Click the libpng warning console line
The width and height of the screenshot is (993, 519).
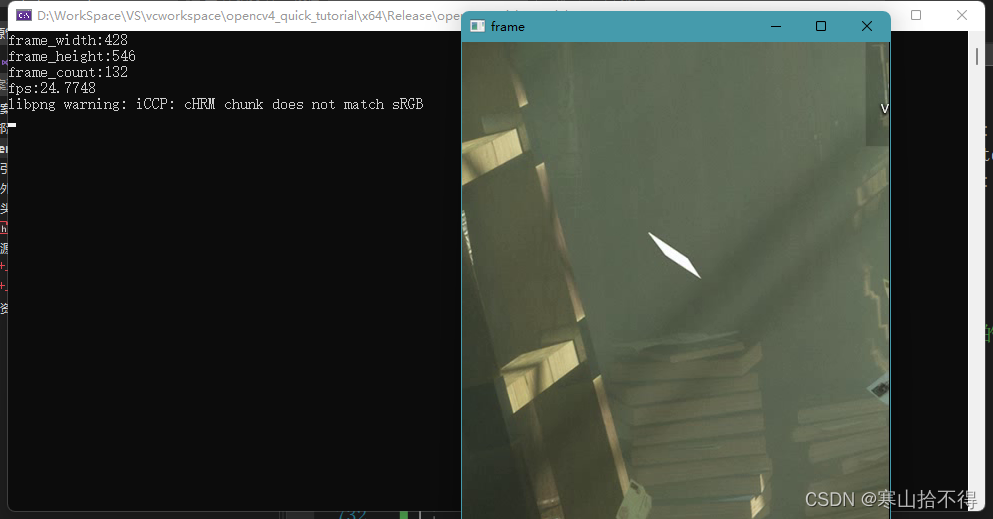coord(215,104)
